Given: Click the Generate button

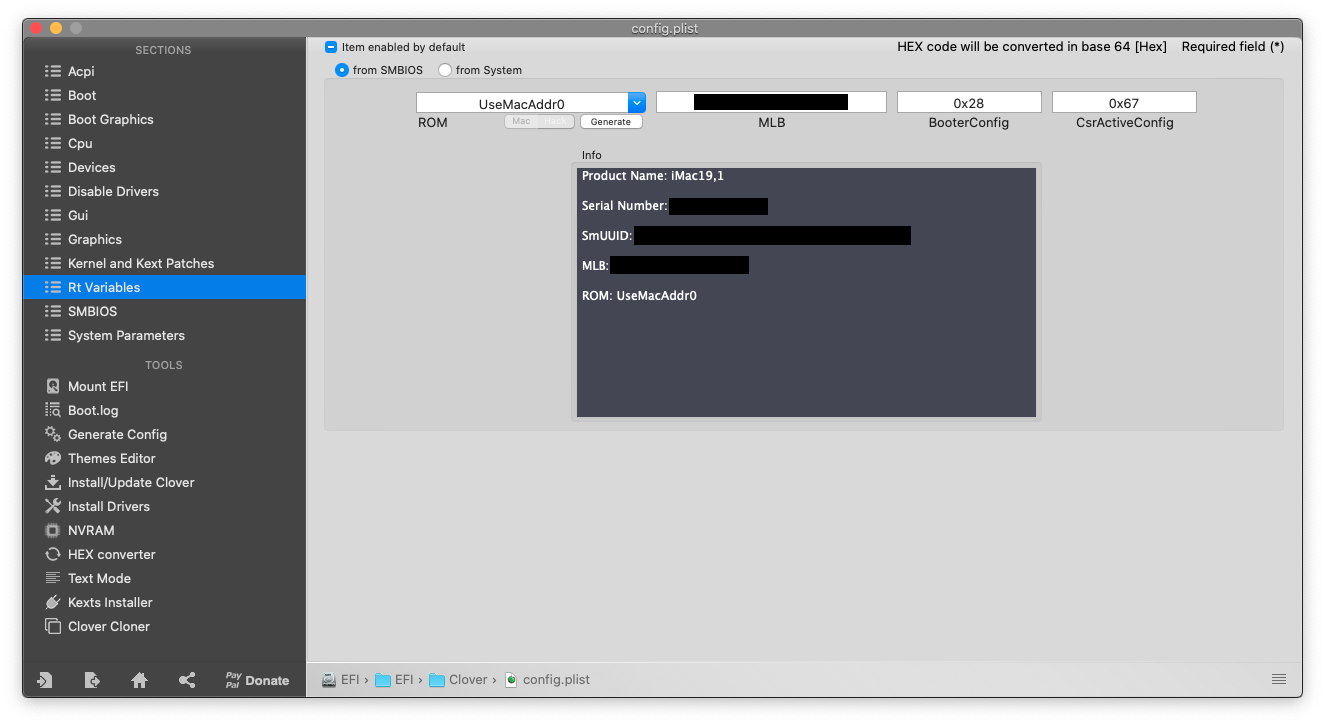Looking at the screenshot, I should click(x=611, y=122).
